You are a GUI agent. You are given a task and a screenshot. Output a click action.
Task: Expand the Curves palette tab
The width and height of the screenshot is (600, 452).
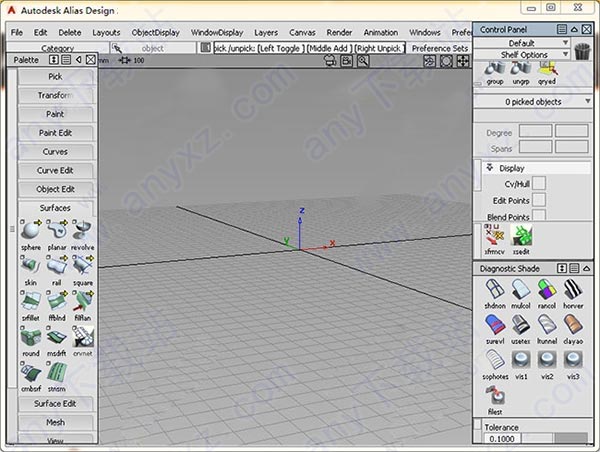(55, 152)
